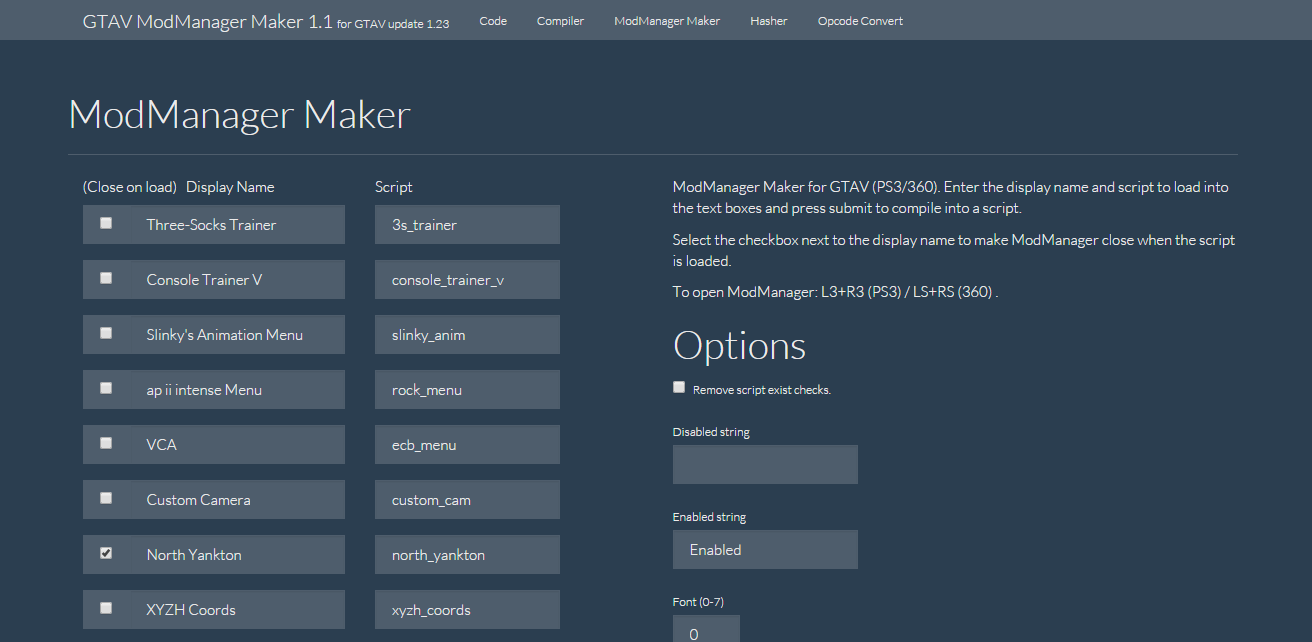Image resolution: width=1312 pixels, height=642 pixels.
Task: Tick the checkbox beside Slinky's Animation Menu
Action: pos(106,334)
